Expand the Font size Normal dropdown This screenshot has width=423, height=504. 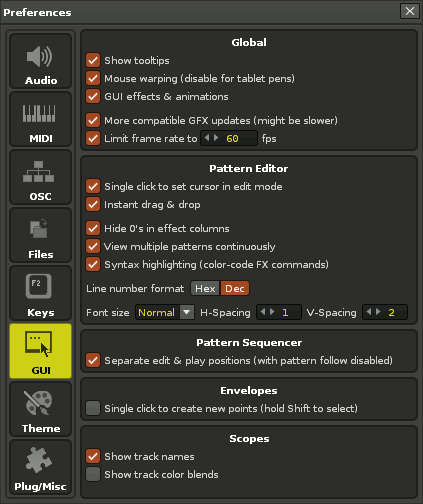(187, 312)
